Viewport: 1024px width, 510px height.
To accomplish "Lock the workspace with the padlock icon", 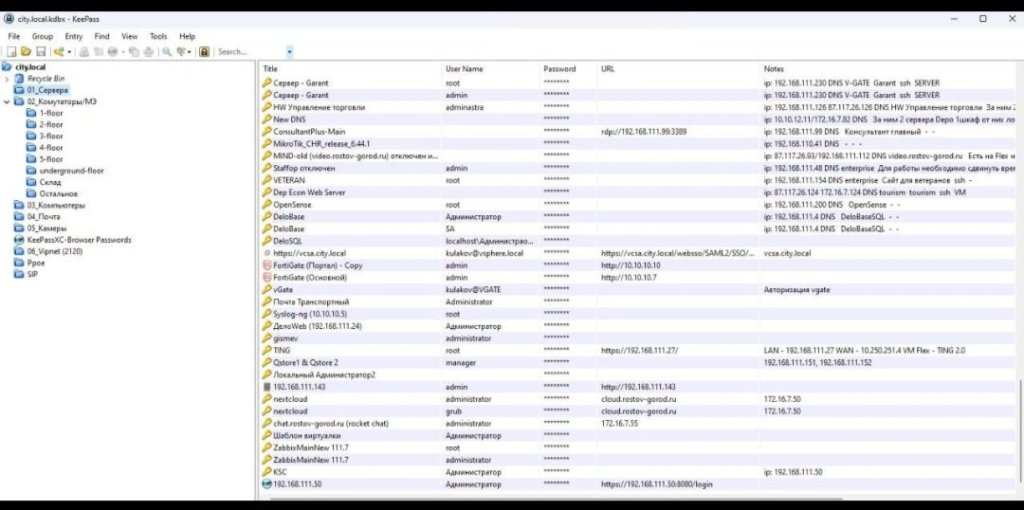I will click(204, 51).
